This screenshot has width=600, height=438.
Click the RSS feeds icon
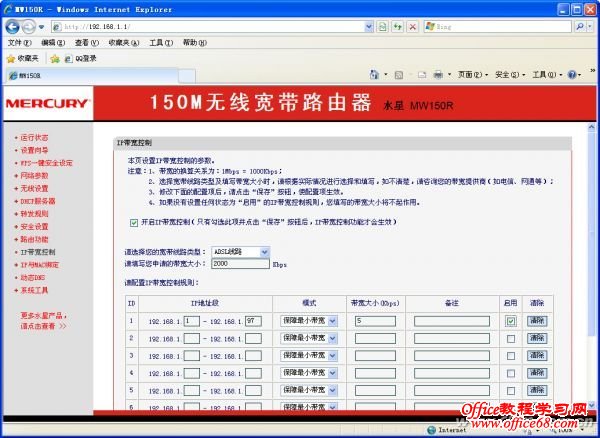[x=399, y=75]
